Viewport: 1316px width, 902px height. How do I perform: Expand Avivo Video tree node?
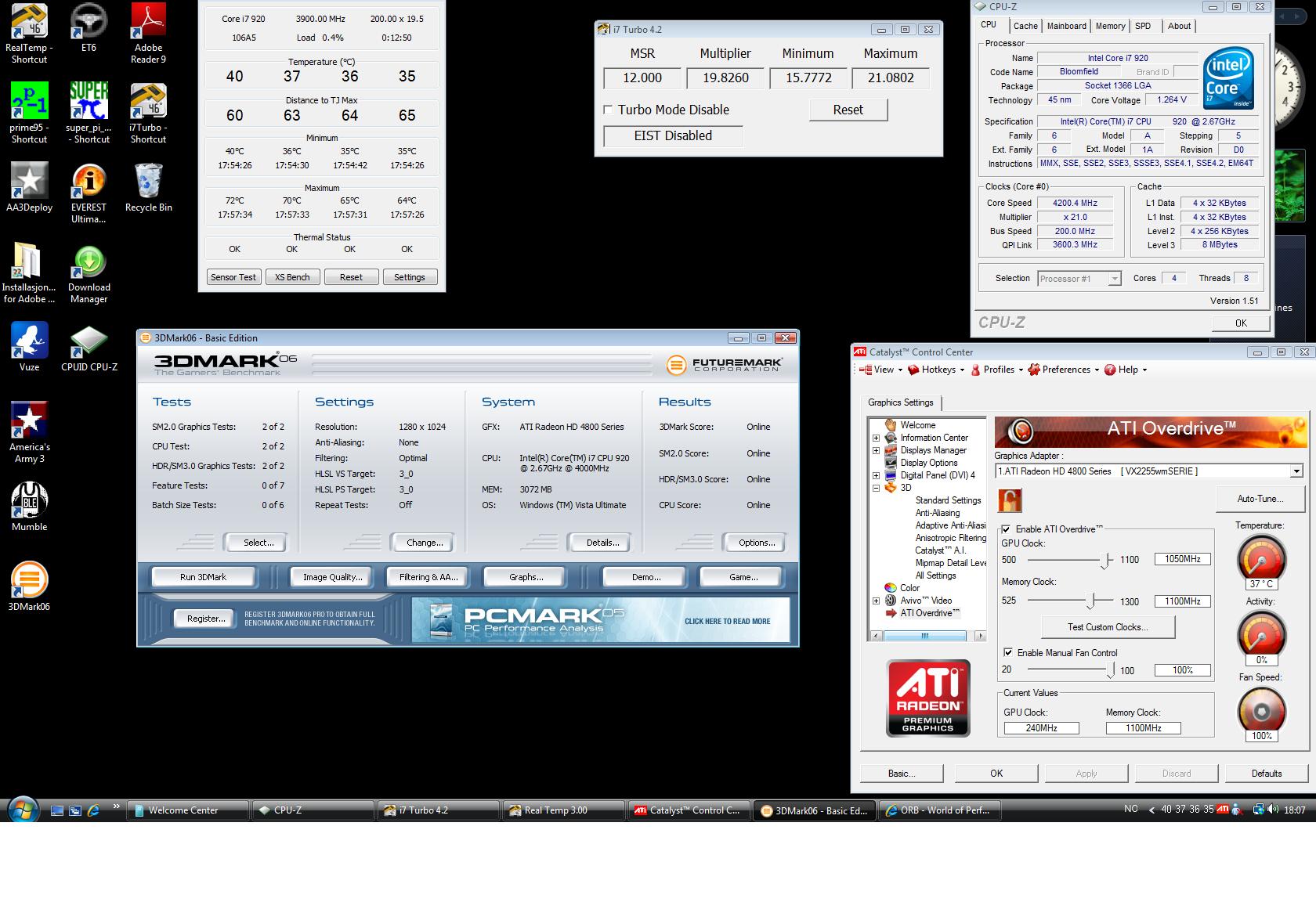pyautogui.click(x=876, y=601)
